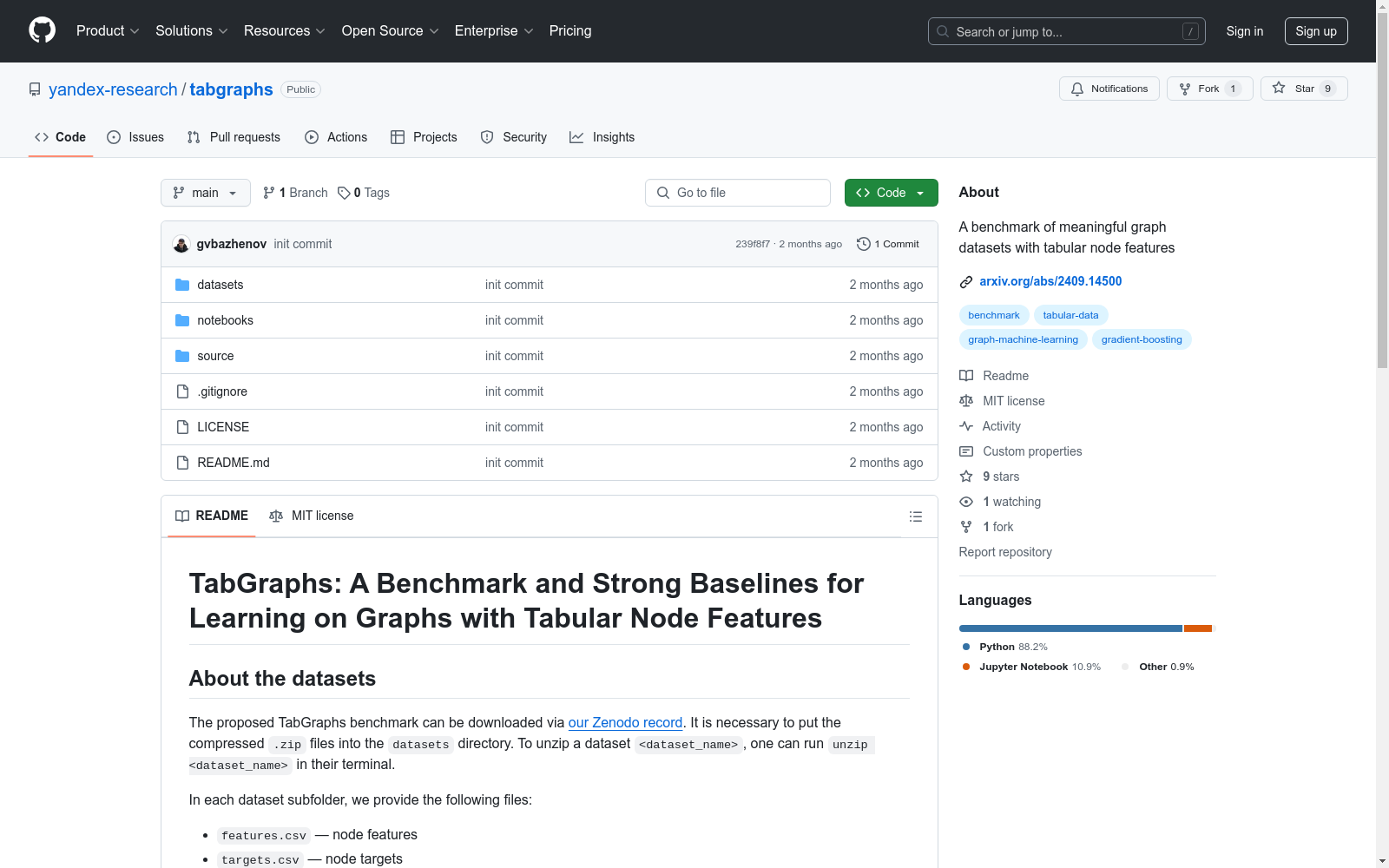Click the commit history clock icon
The image size is (1389, 868).
(863, 244)
